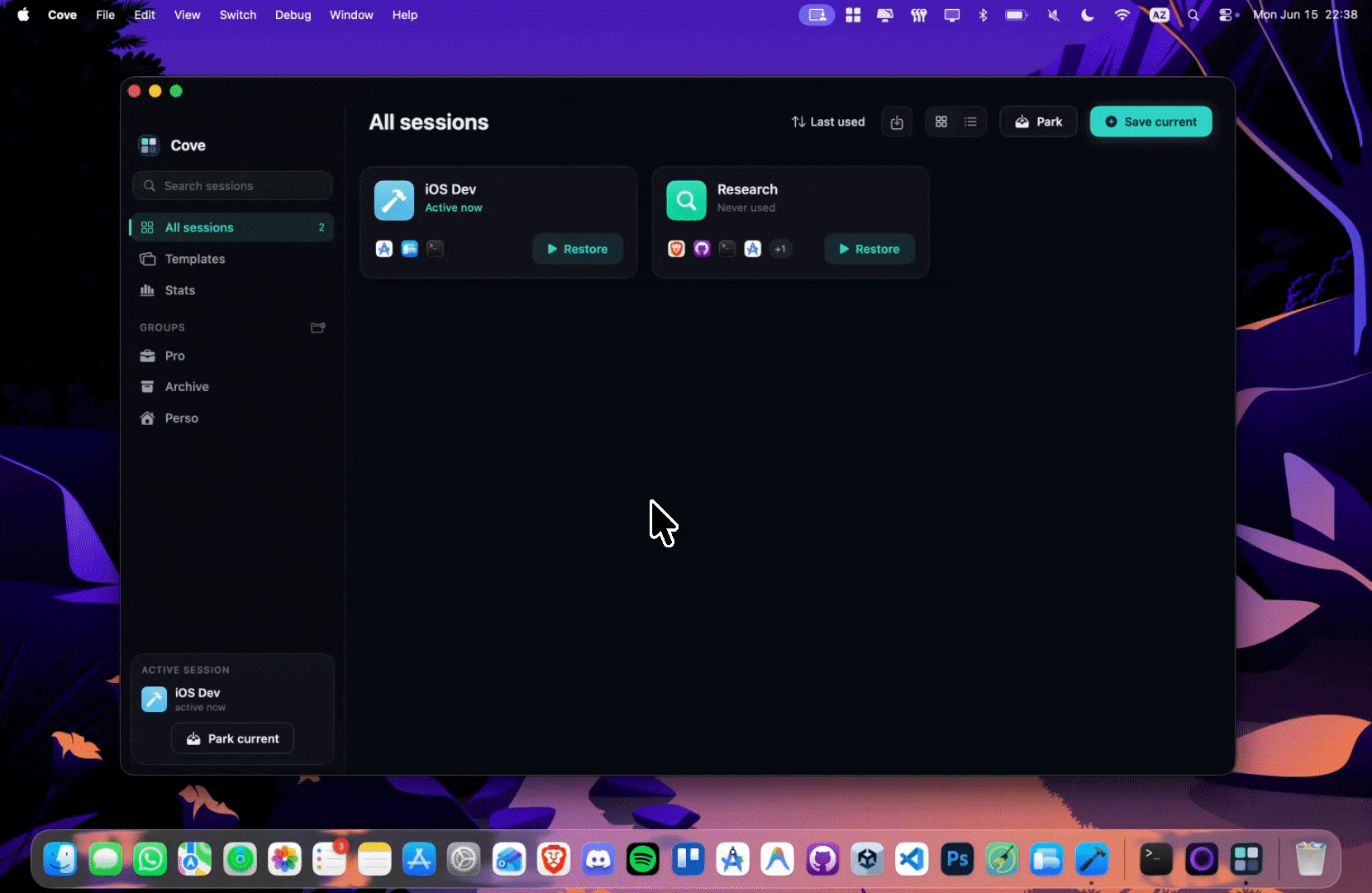This screenshot has height=893, width=1372.
Task: Switch to grid view layout
Action: (941, 122)
